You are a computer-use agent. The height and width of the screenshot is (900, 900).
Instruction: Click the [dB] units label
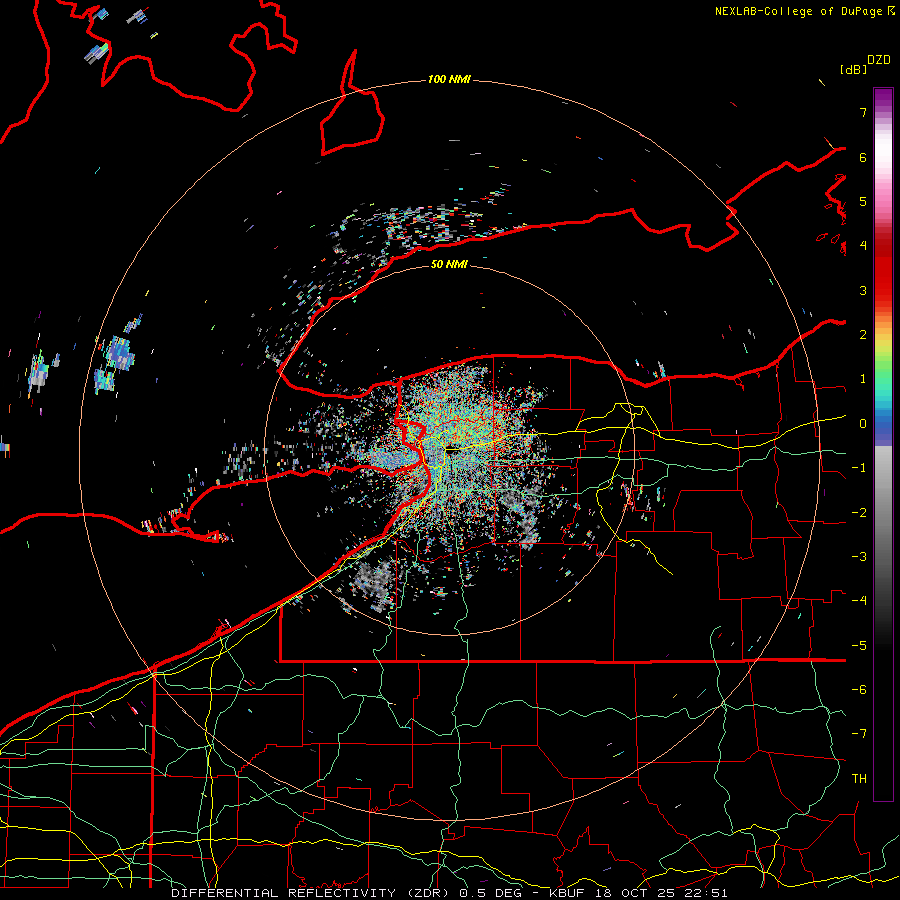[853, 70]
